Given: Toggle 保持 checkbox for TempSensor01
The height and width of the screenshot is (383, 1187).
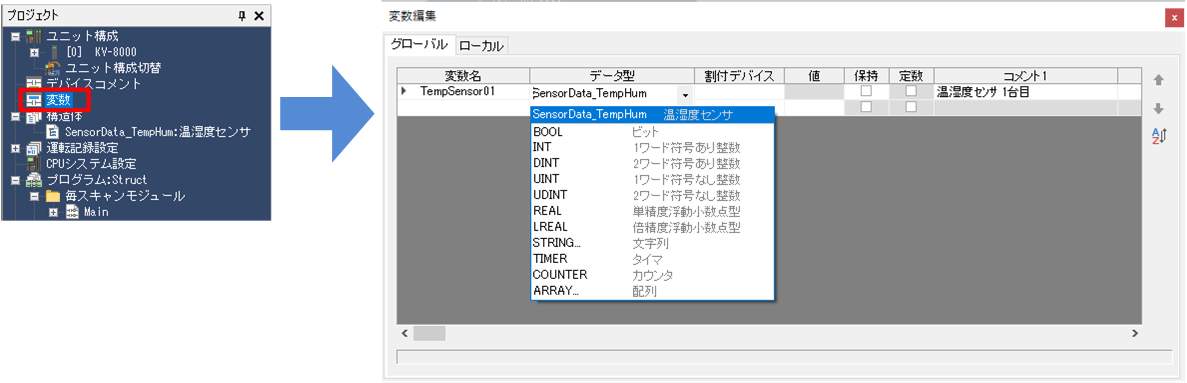Looking at the screenshot, I should tap(866, 91).
